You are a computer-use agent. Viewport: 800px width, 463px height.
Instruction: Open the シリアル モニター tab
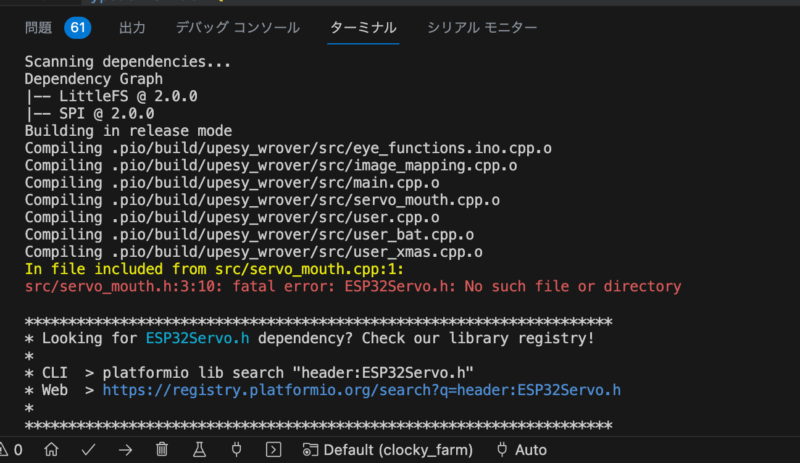click(x=482, y=28)
